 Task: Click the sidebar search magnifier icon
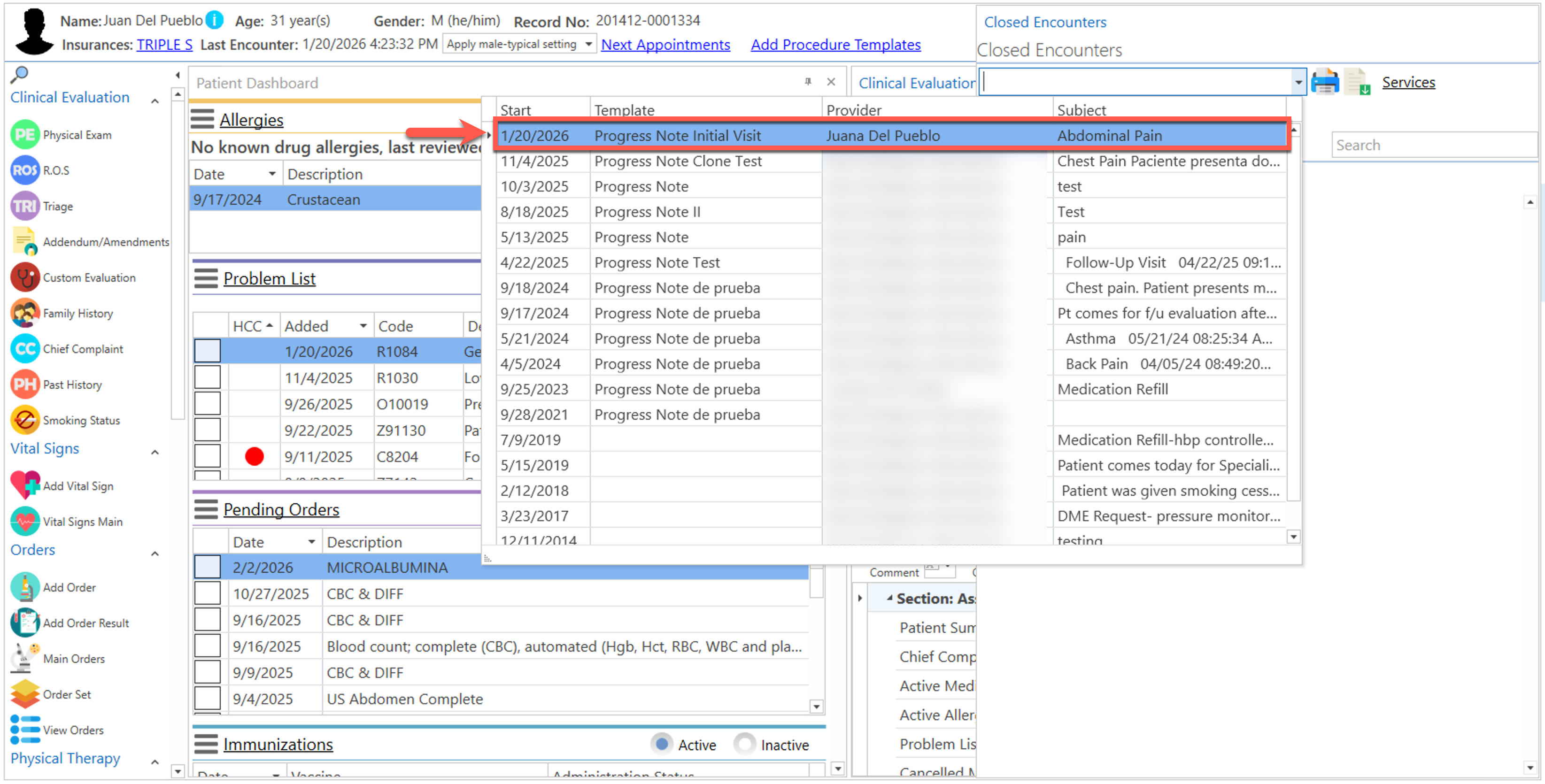tap(20, 74)
